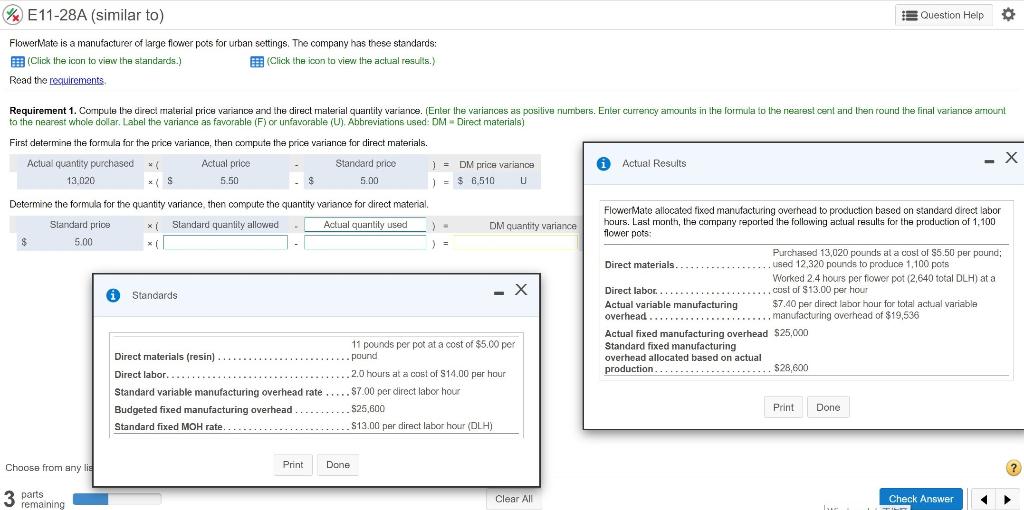Viewport: 1024px width, 510px height.
Task: Click the Budgeted fixed manufacturing overhead row
Action: 316,409
